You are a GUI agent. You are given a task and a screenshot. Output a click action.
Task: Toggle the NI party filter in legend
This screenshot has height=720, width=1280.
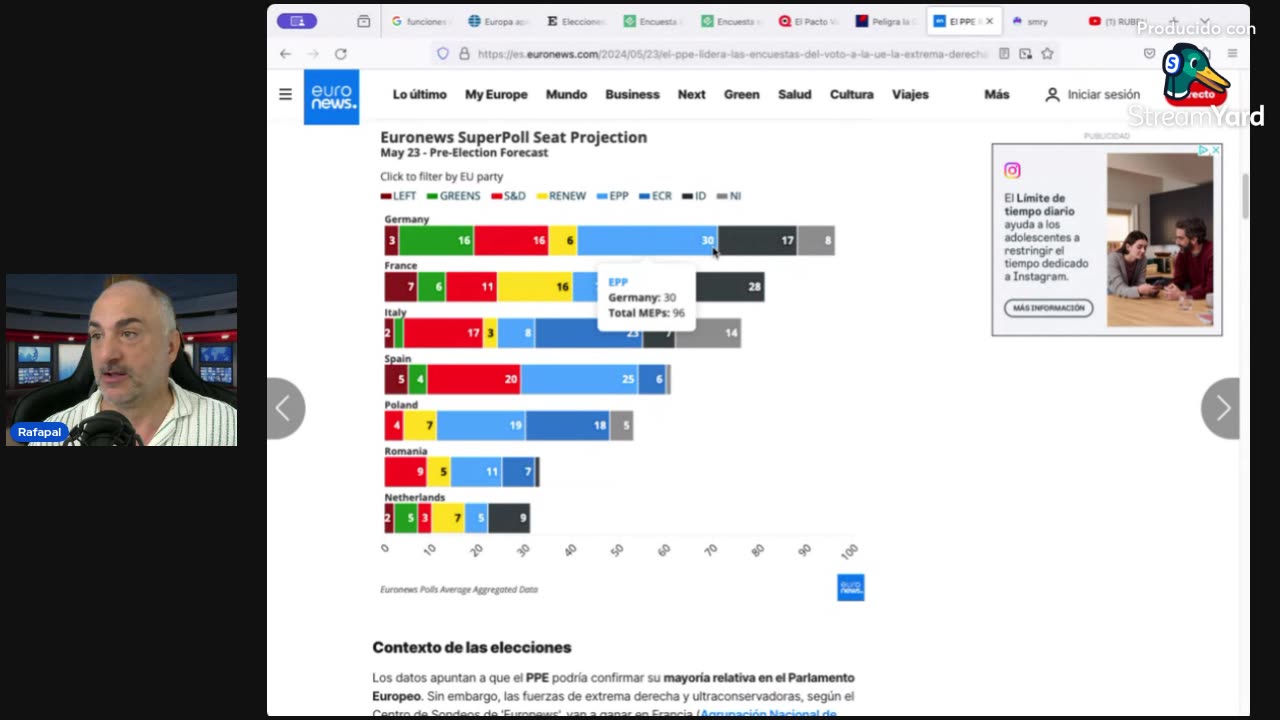(x=729, y=196)
